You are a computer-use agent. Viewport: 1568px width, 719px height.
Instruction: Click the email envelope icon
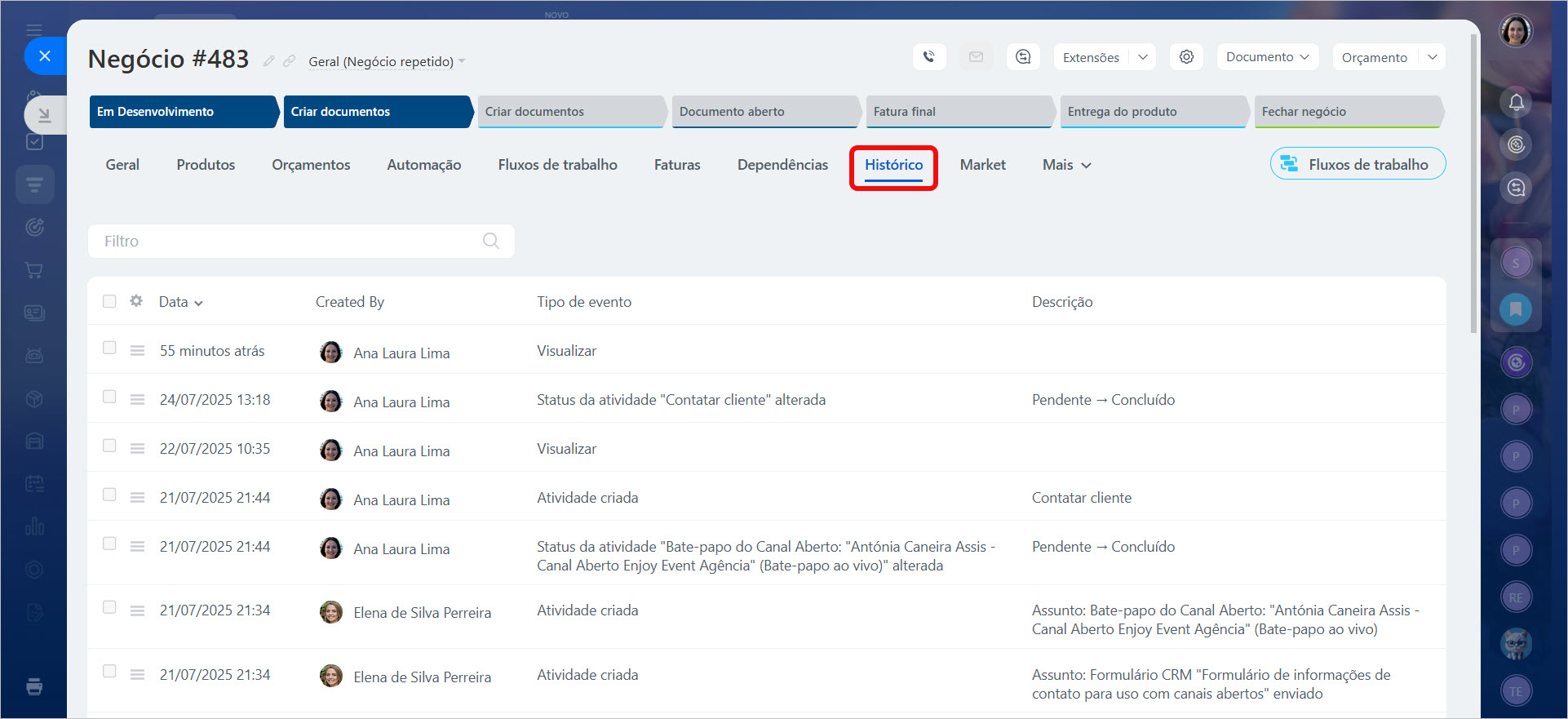[976, 57]
